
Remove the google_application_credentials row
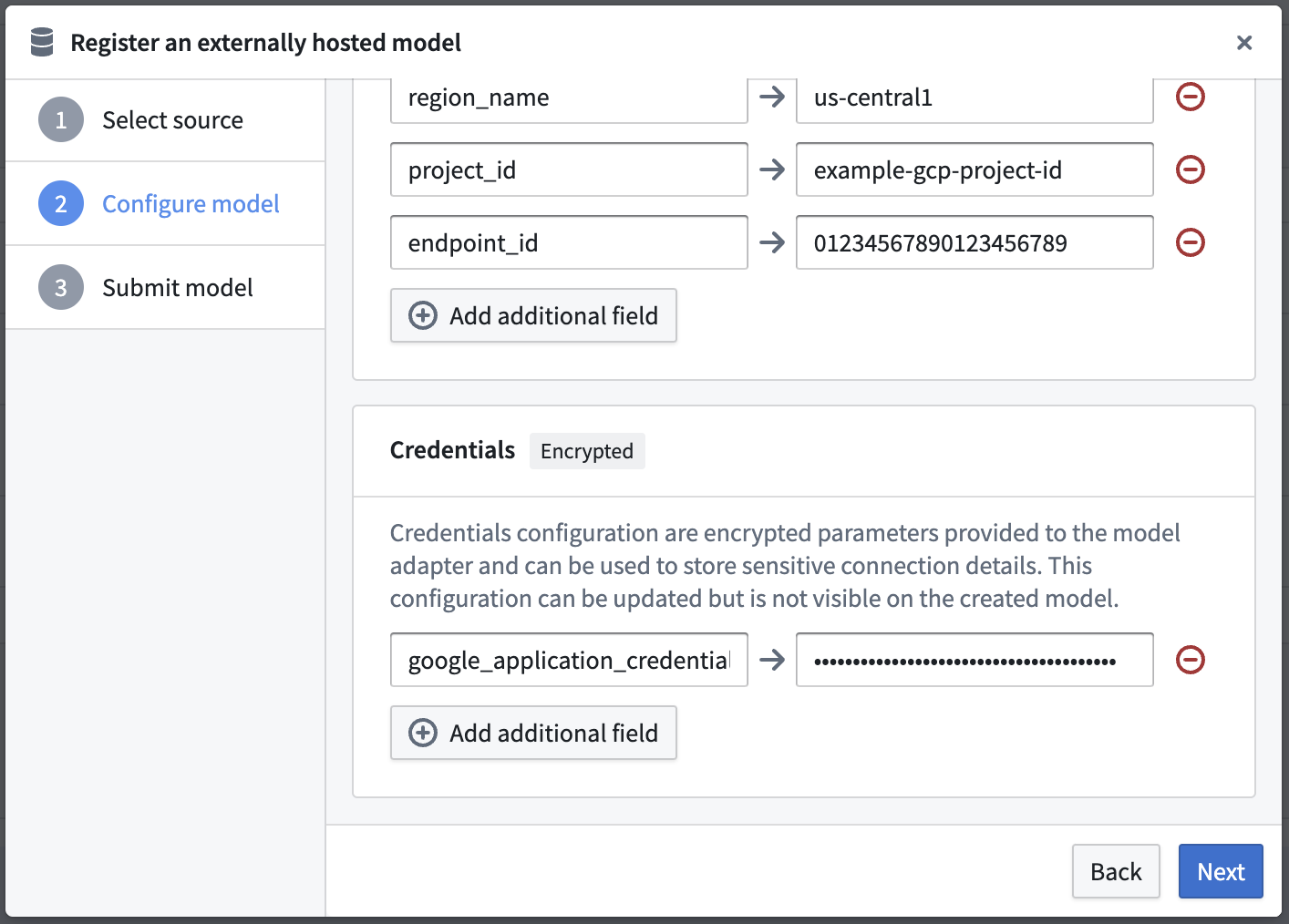(1191, 660)
